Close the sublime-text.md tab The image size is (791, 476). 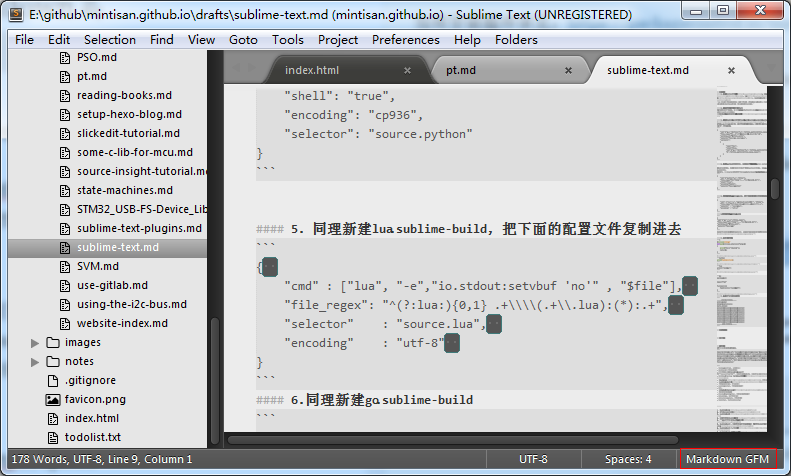(731, 71)
